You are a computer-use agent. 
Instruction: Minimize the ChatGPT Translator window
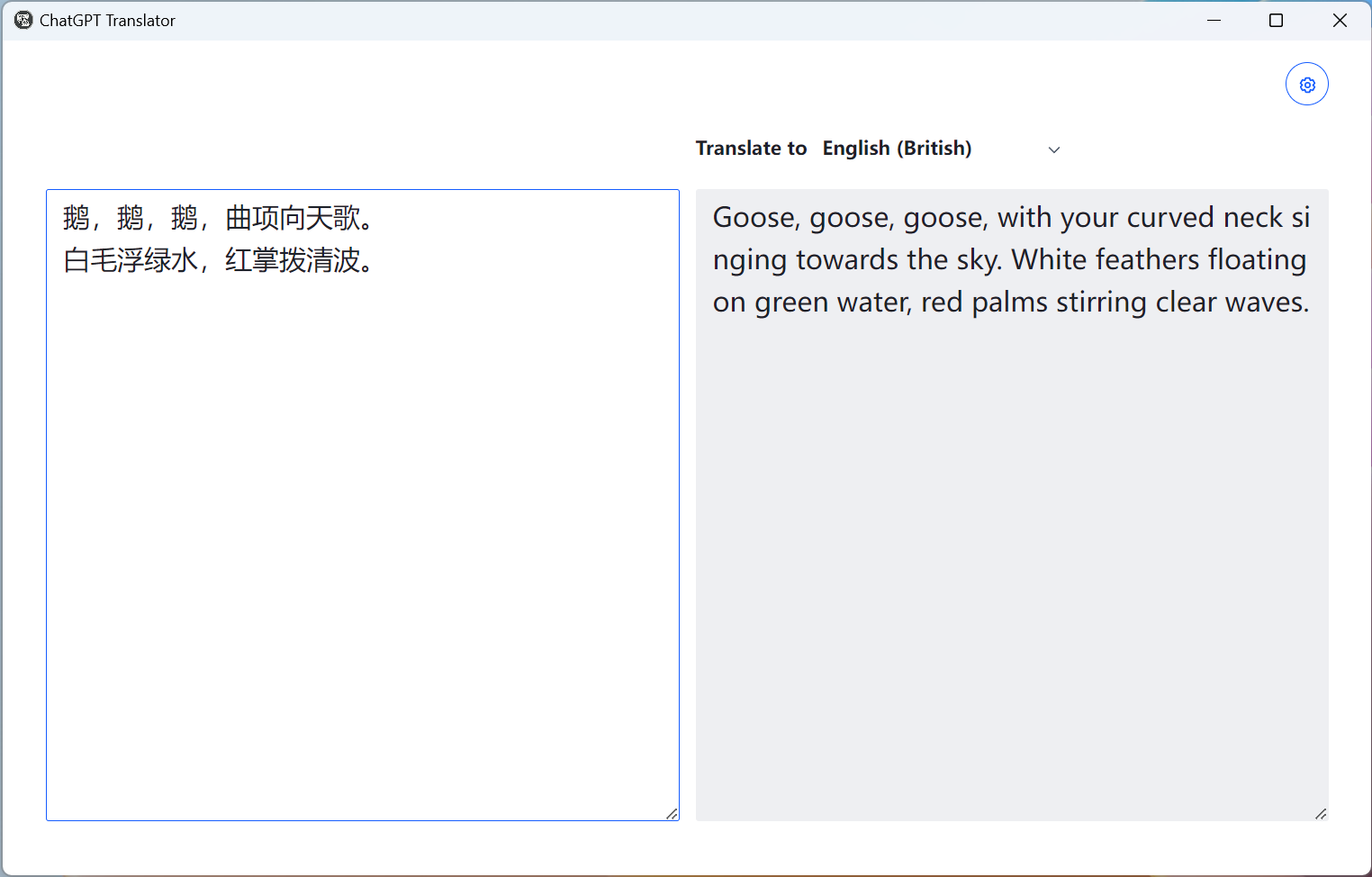pyautogui.click(x=1214, y=20)
